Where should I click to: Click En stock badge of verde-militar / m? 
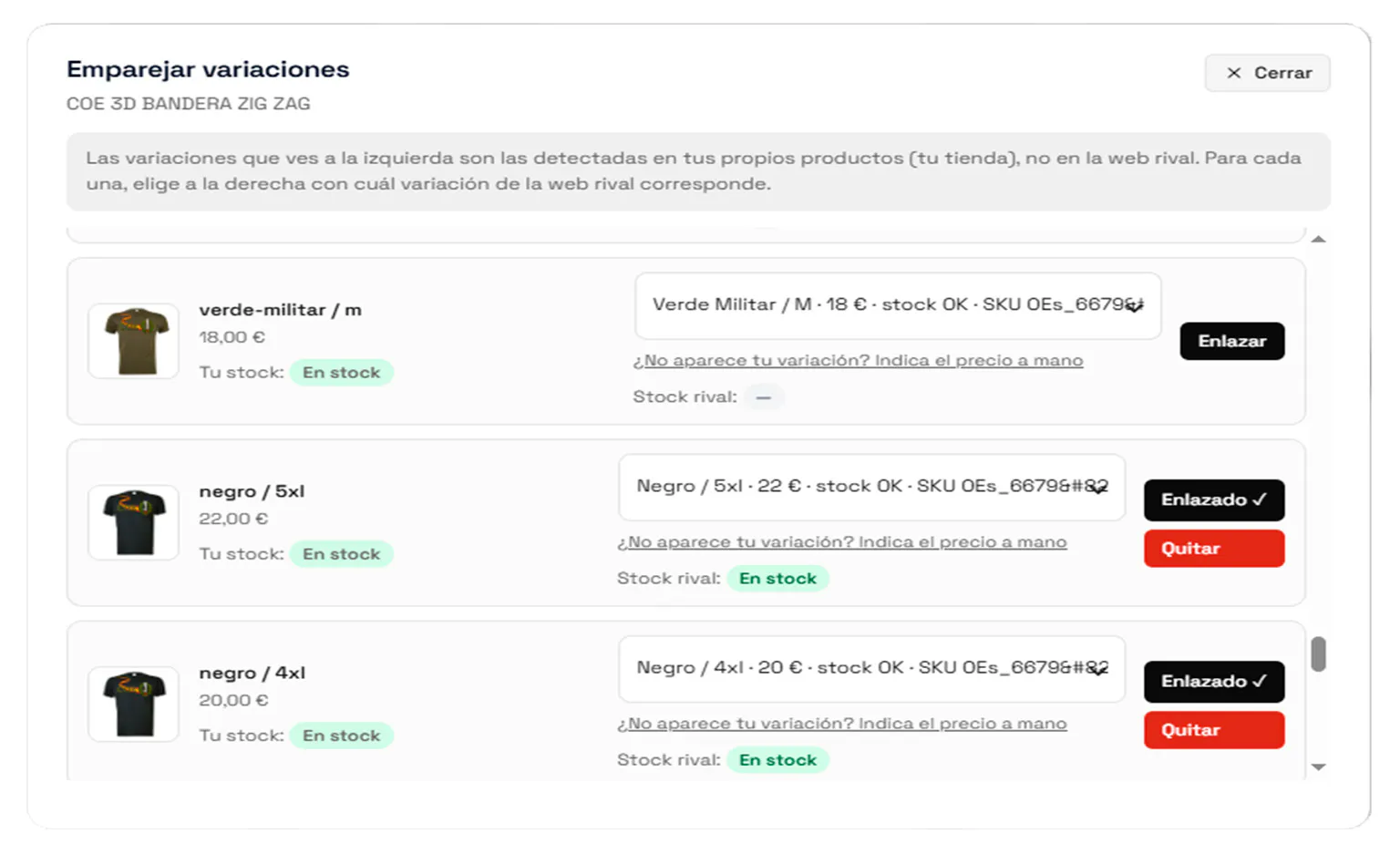[342, 373]
